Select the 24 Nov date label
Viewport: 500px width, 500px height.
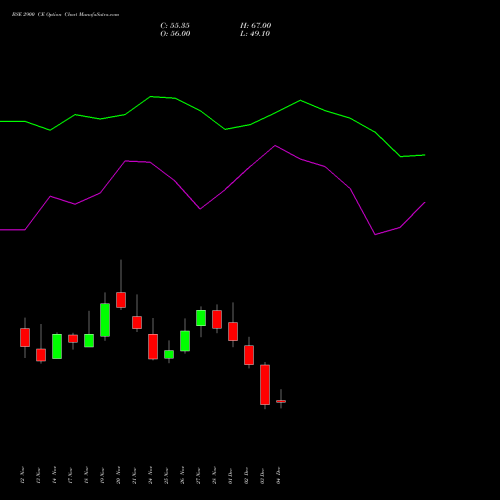(x=150, y=475)
